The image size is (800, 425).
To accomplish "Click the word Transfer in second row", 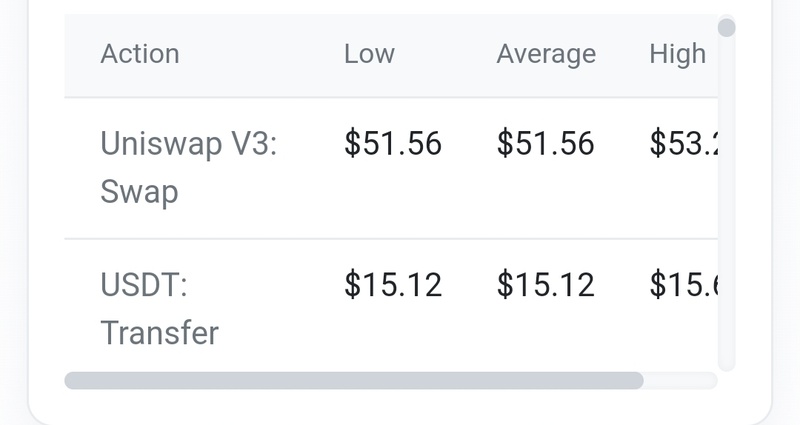I will tap(160, 333).
